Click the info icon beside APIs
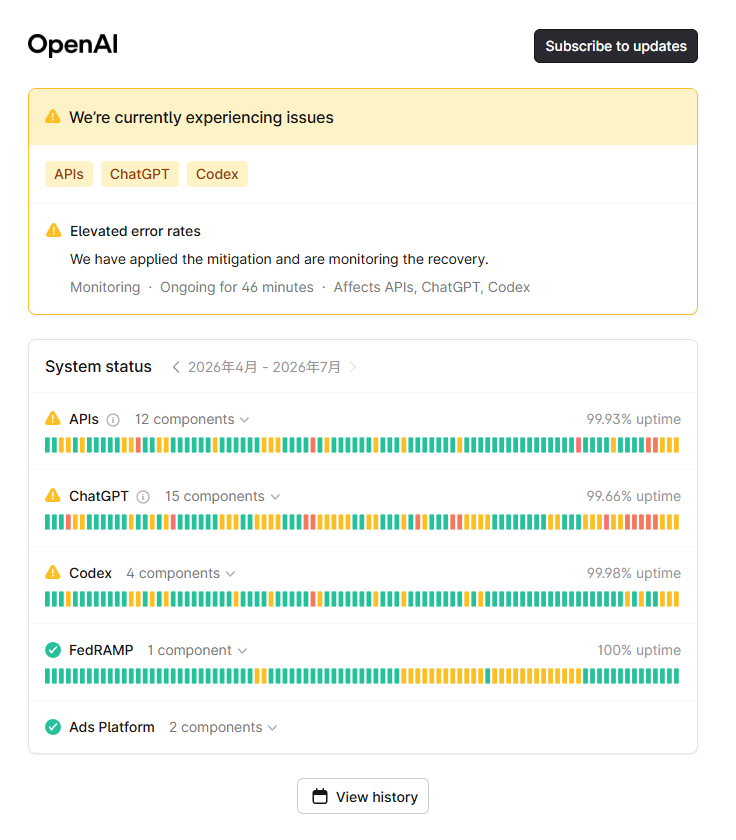 tap(113, 420)
